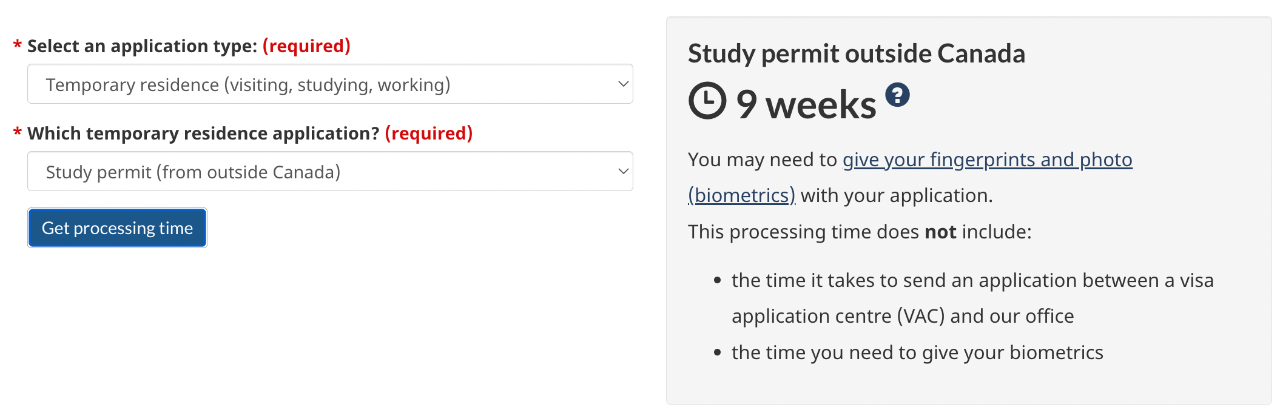Image resolution: width=1280 pixels, height=416 pixels.
Task: Click (required) beside Select an application type
Action: coord(306,46)
